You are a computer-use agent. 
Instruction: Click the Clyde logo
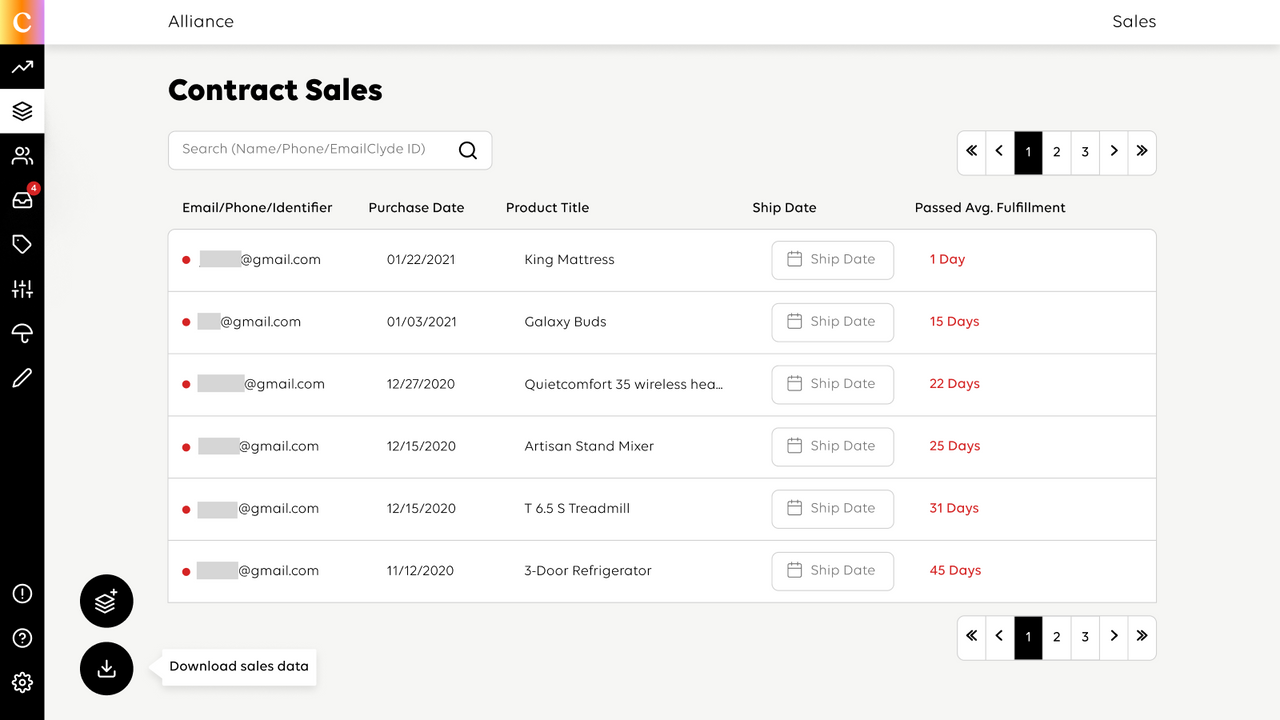pyautogui.click(x=22, y=22)
